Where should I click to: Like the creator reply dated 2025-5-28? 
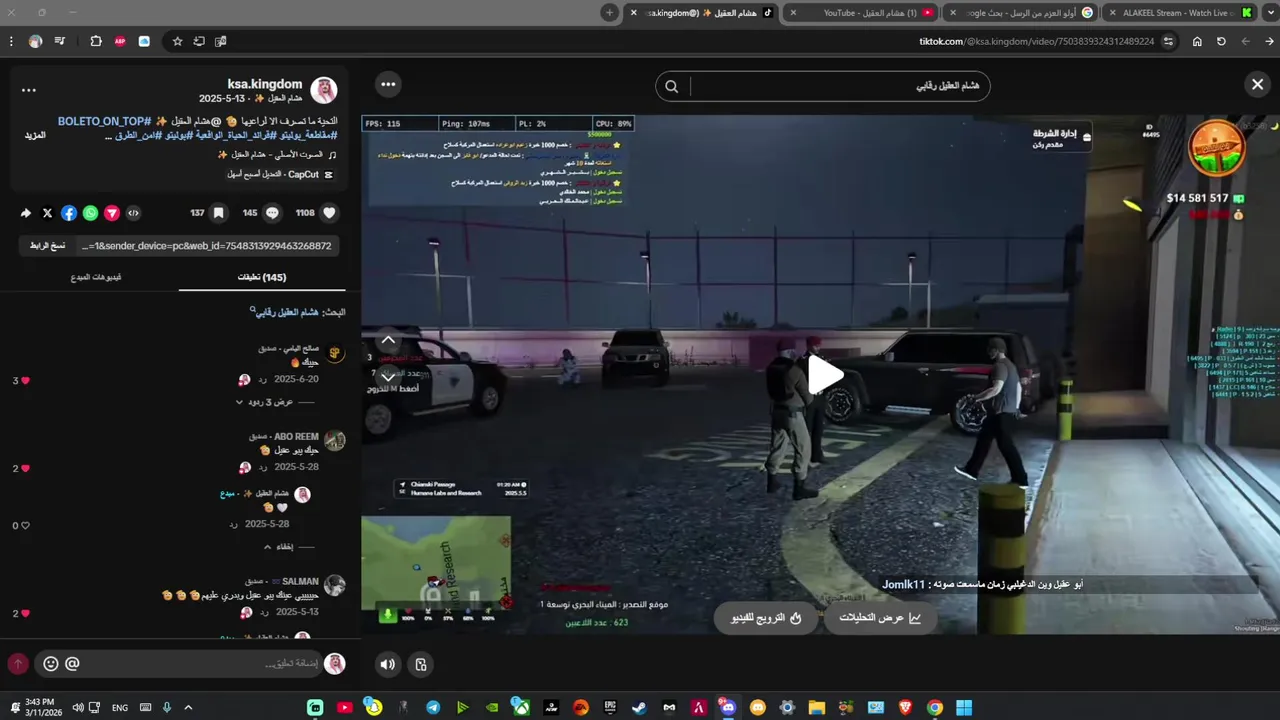[25, 526]
